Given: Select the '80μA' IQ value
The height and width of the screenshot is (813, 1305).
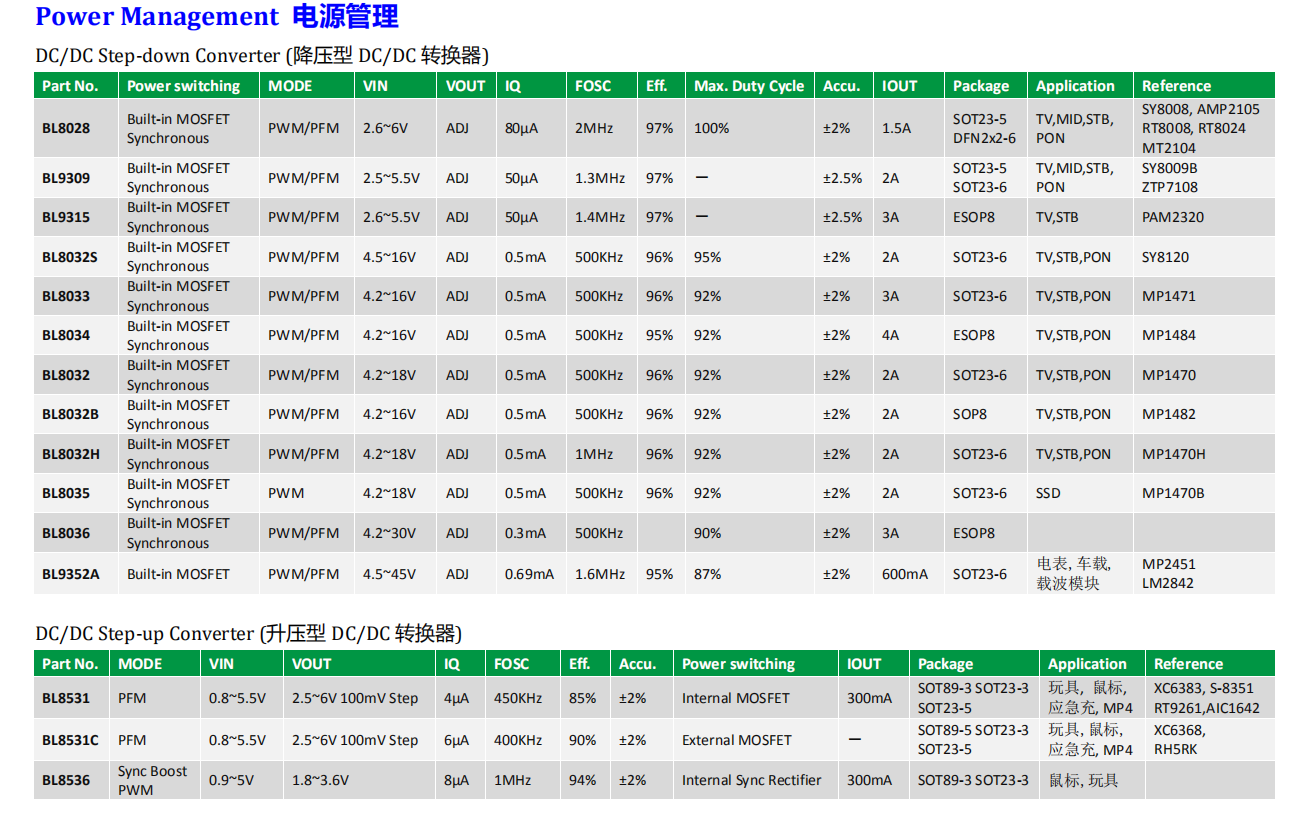Looking at the screenshot, I should pos(521,128).
